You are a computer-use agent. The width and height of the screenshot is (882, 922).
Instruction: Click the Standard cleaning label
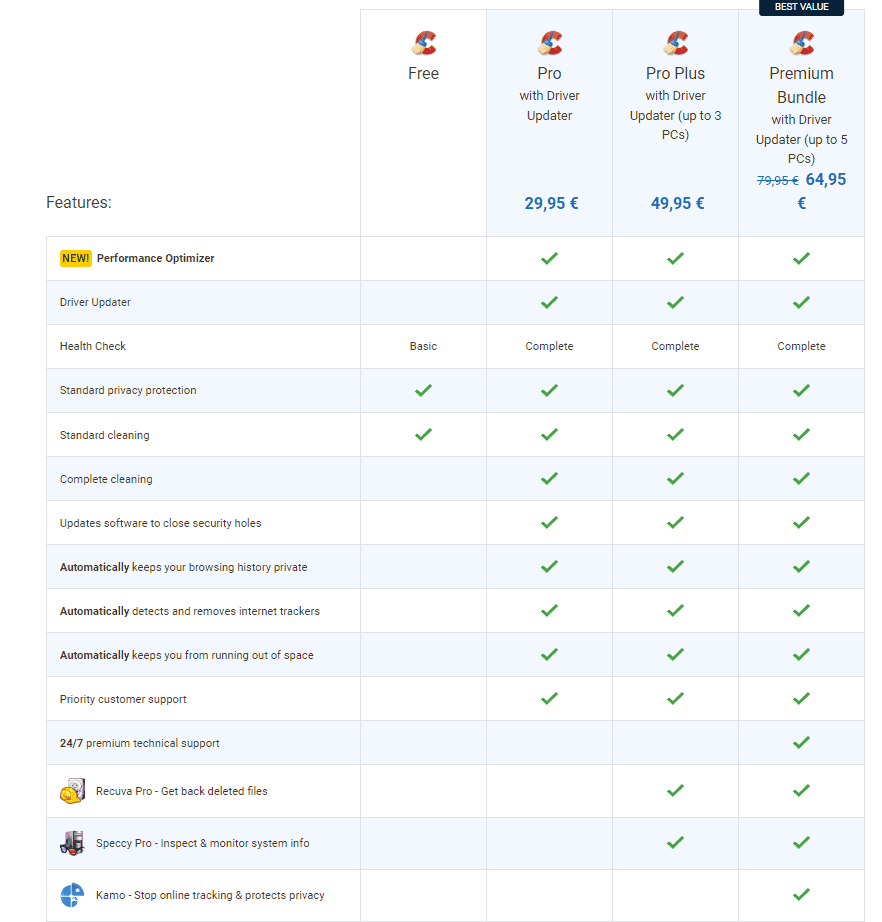105,435
